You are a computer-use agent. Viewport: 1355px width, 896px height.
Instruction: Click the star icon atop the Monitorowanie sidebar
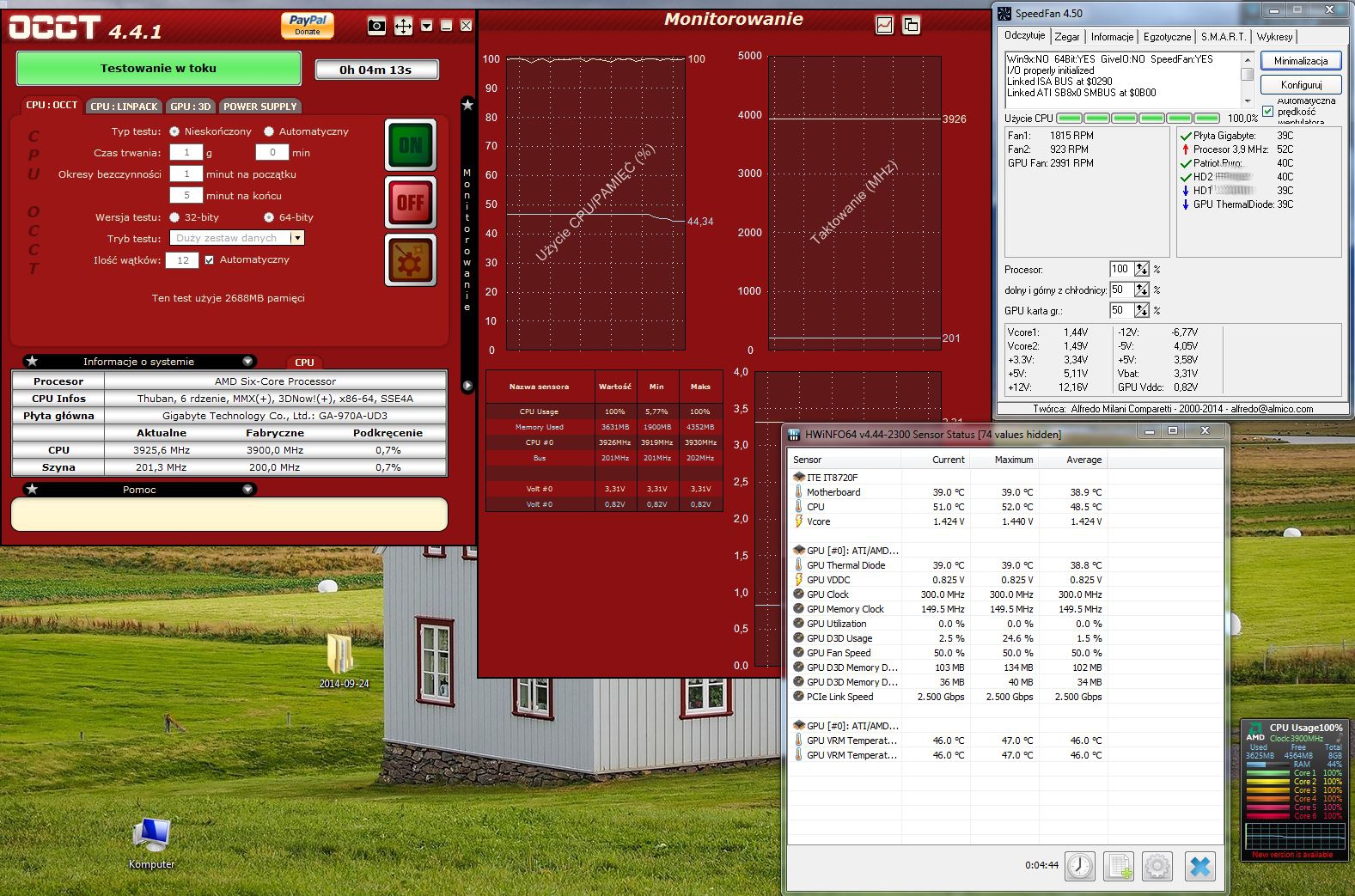pyautogui.click(x=467, y=105)
